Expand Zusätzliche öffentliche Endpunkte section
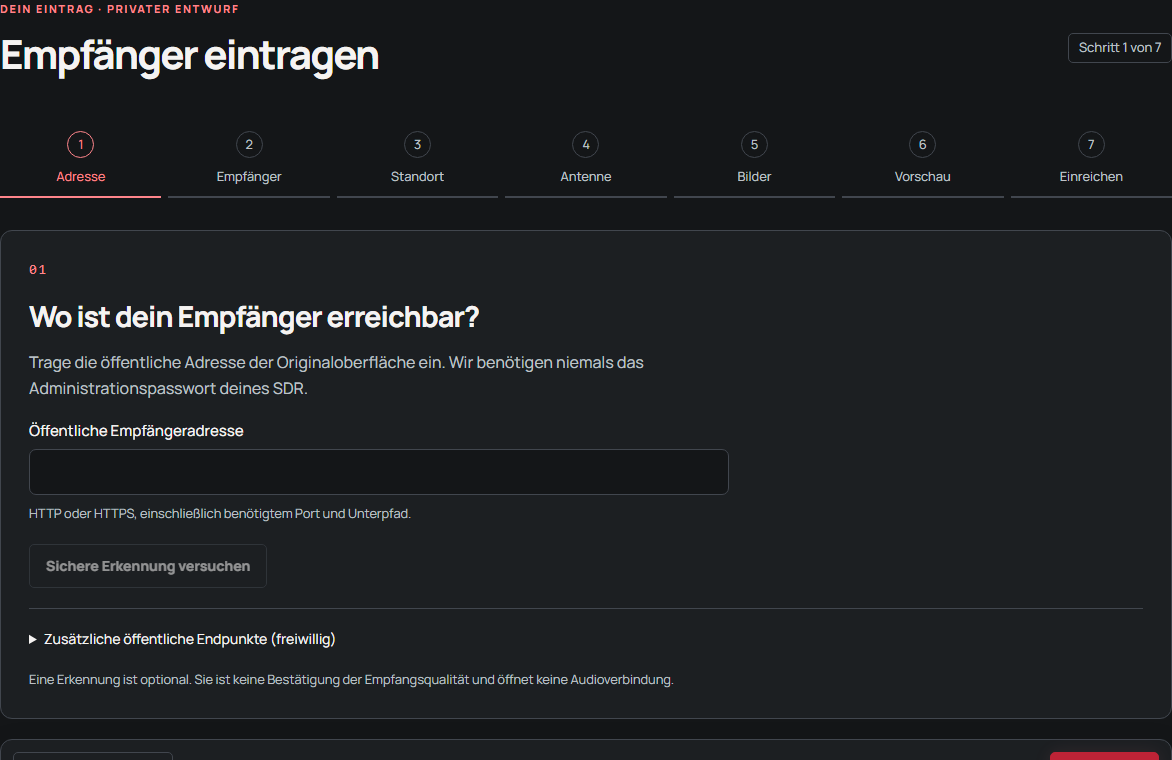Image resolution: width=1172 pixels, height=760 pixels. point(182,639)
